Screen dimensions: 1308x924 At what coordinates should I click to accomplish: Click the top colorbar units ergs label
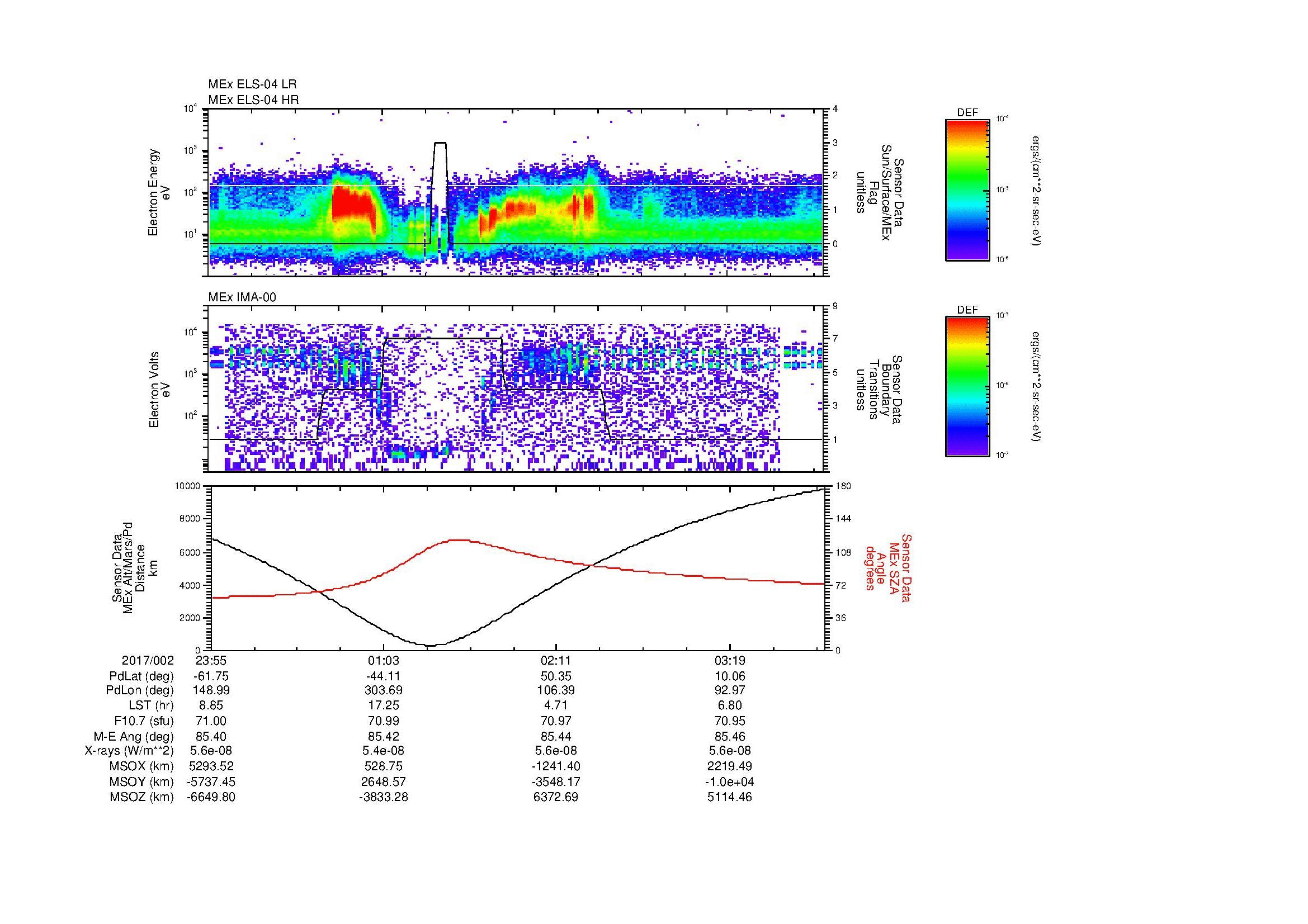(1037, 191)
